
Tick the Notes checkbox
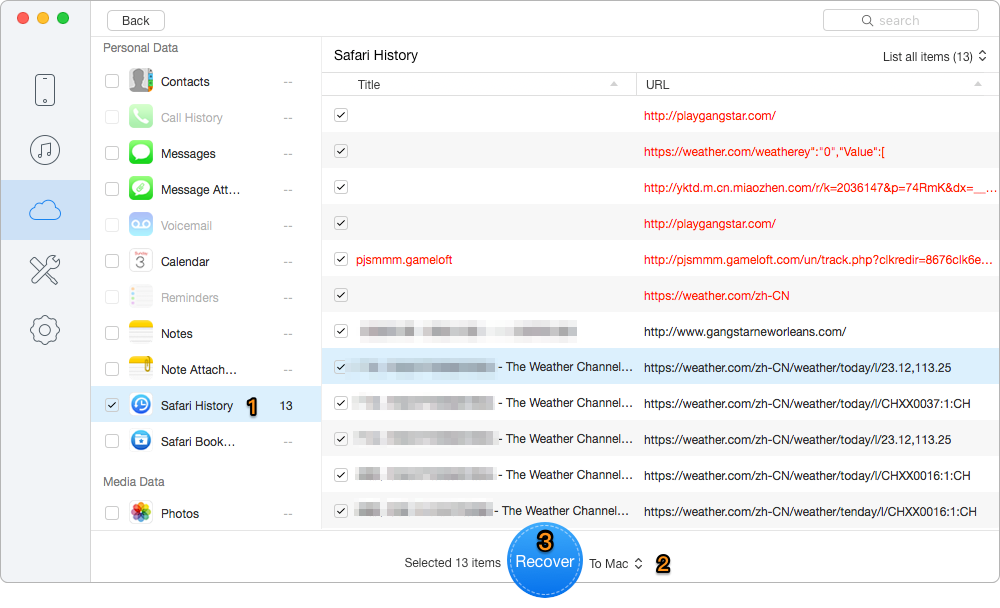[112, 333]
